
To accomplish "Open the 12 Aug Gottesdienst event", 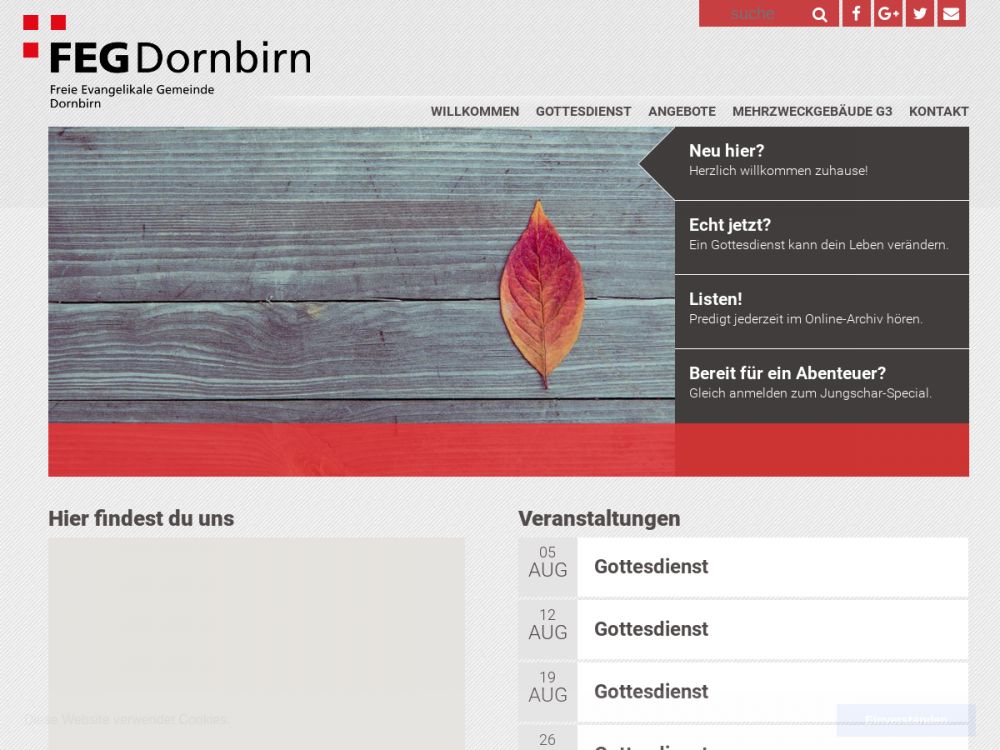I will (x=651, y=629).
